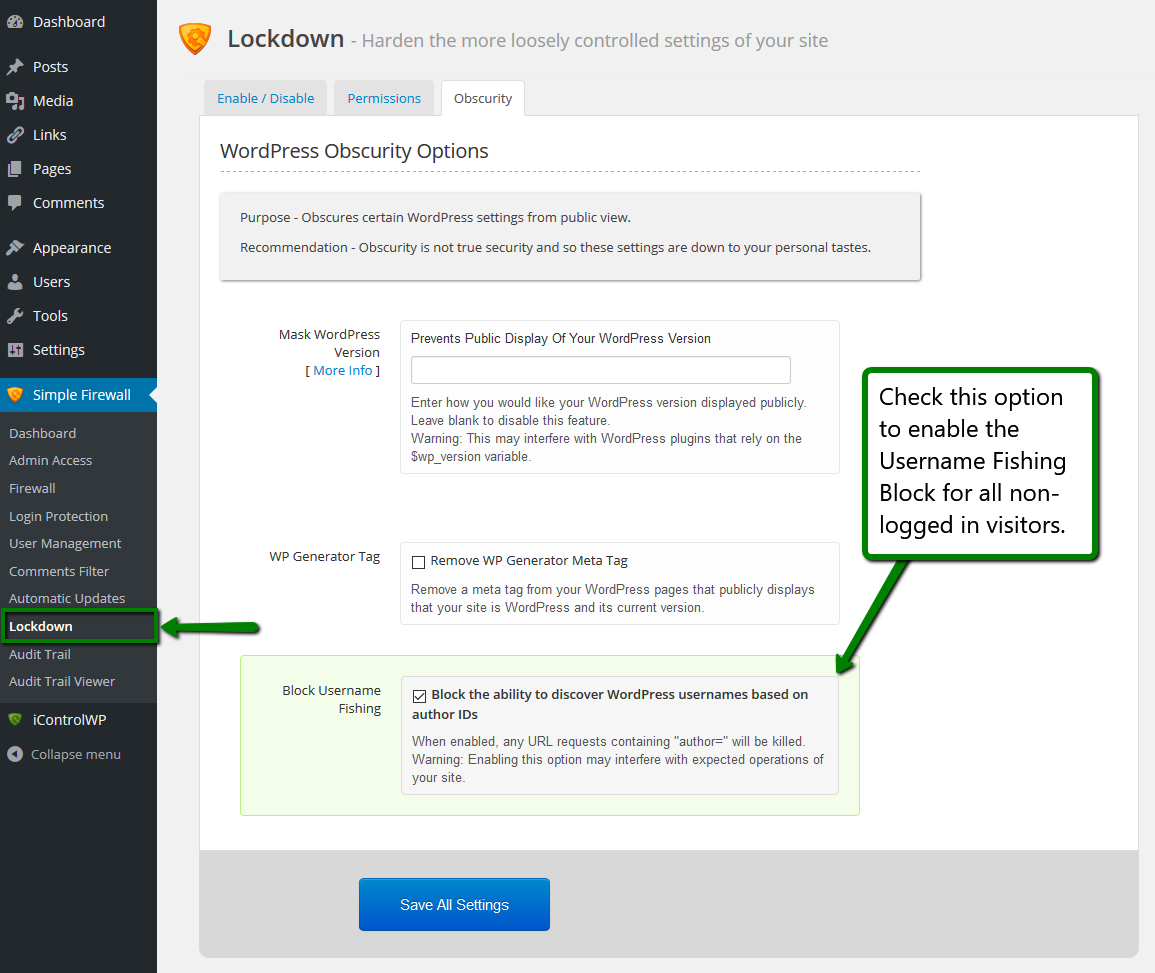Click Collapse menu text

tap(75, 754)
